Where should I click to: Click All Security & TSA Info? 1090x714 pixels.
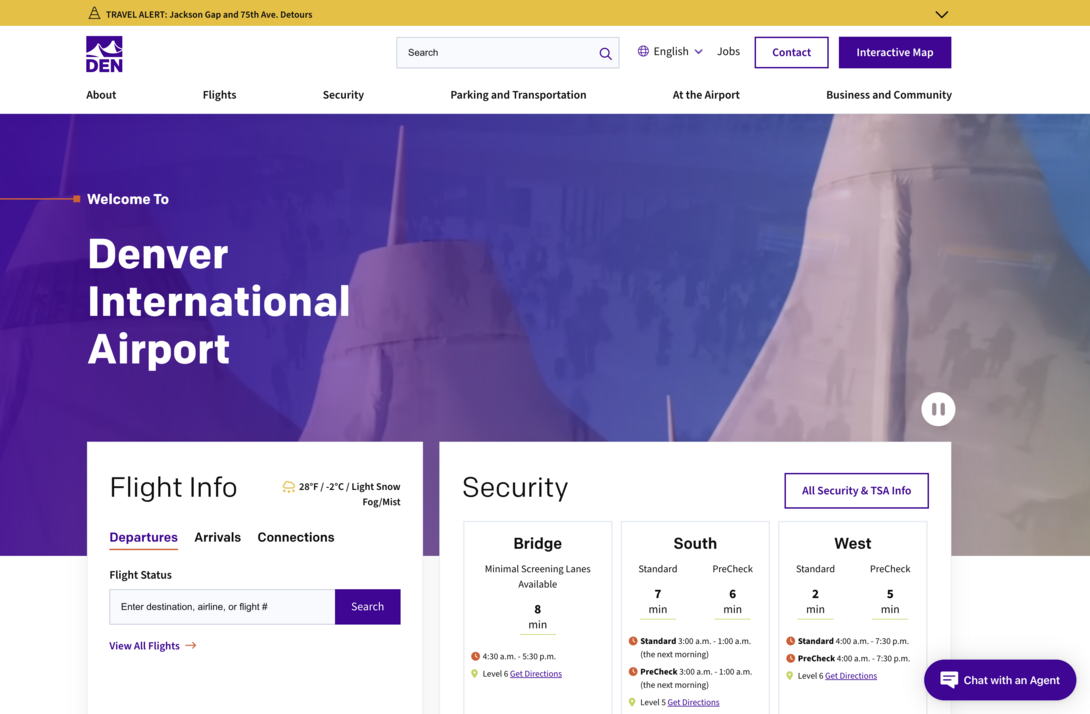[856, 490]
